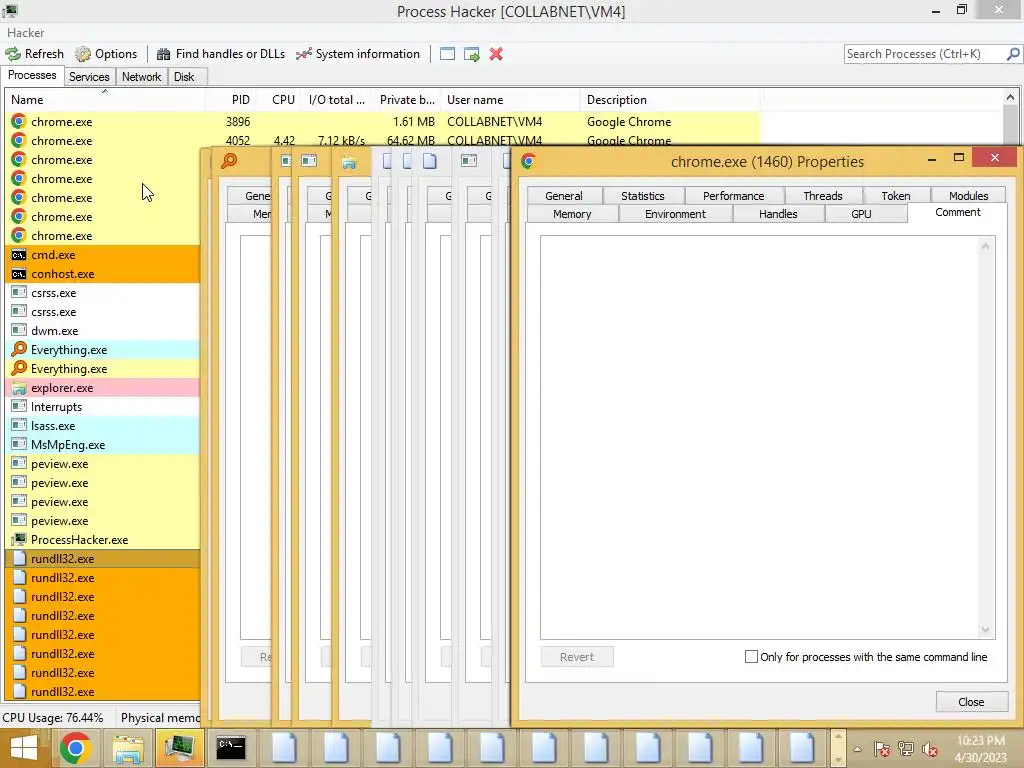Open the Command Prompt taskbar icon
1024x768 pixels.
click(231, 748)
